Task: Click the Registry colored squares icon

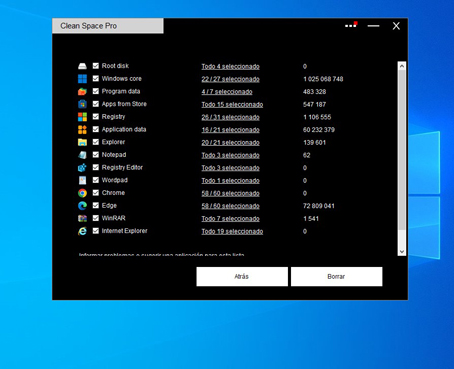Action: click(82, 117)
